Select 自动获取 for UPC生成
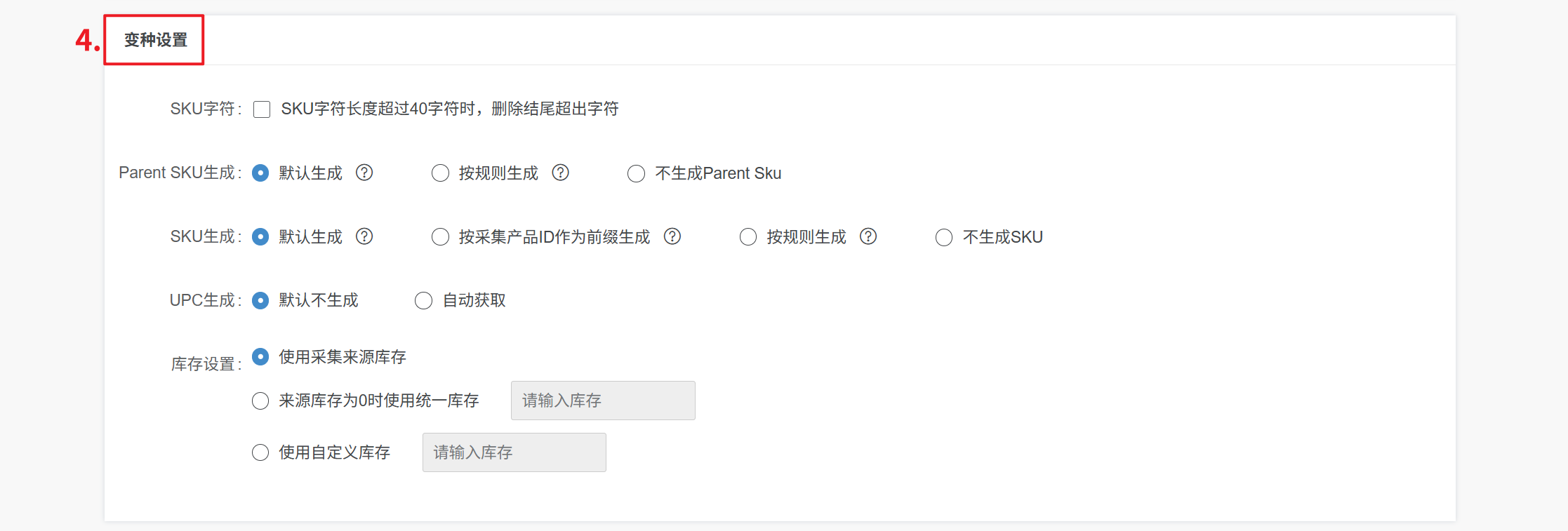Screen dimensions: 1568x531 423,301
